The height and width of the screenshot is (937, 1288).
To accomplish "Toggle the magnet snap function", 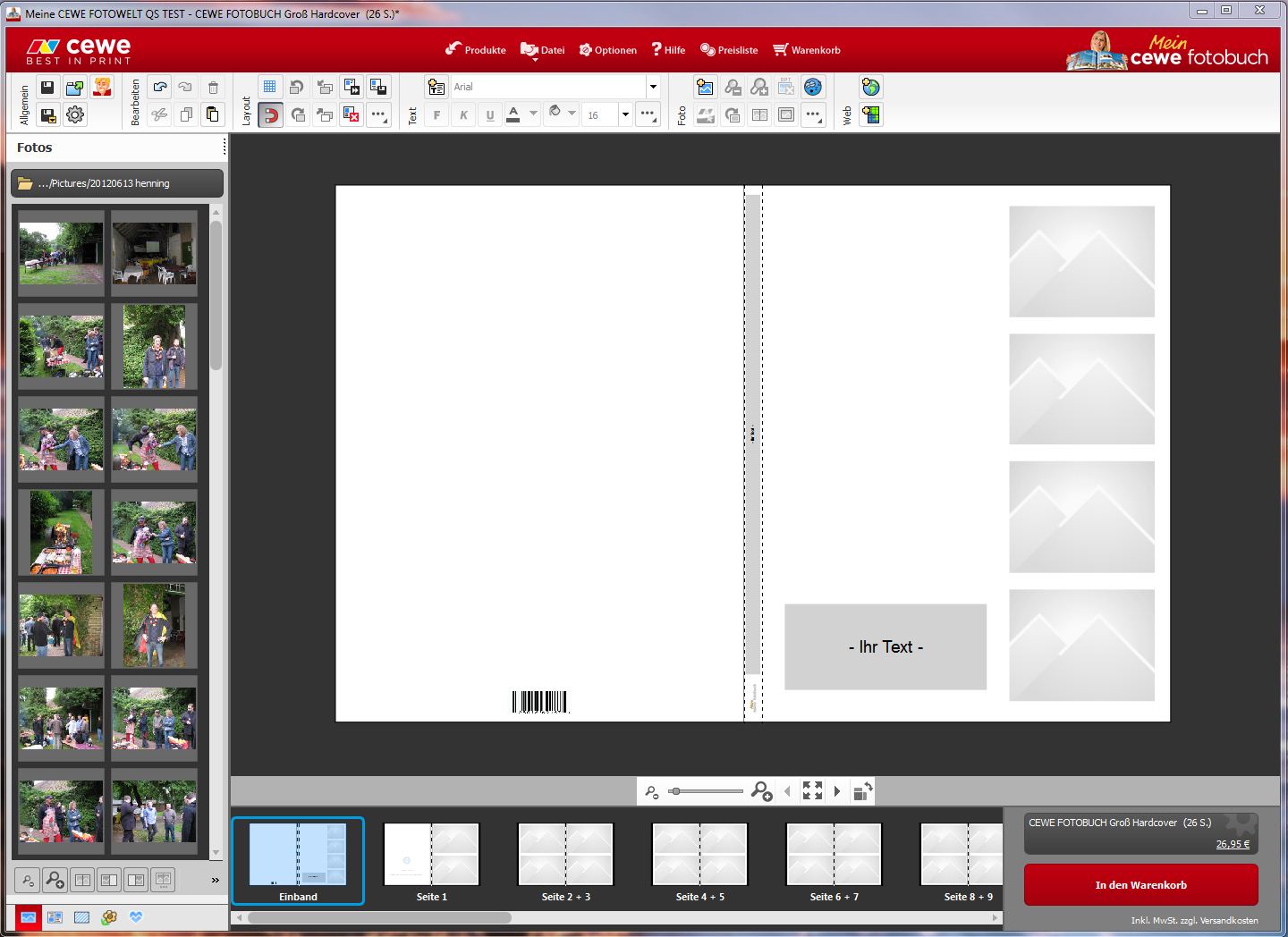I will point(270,114).
